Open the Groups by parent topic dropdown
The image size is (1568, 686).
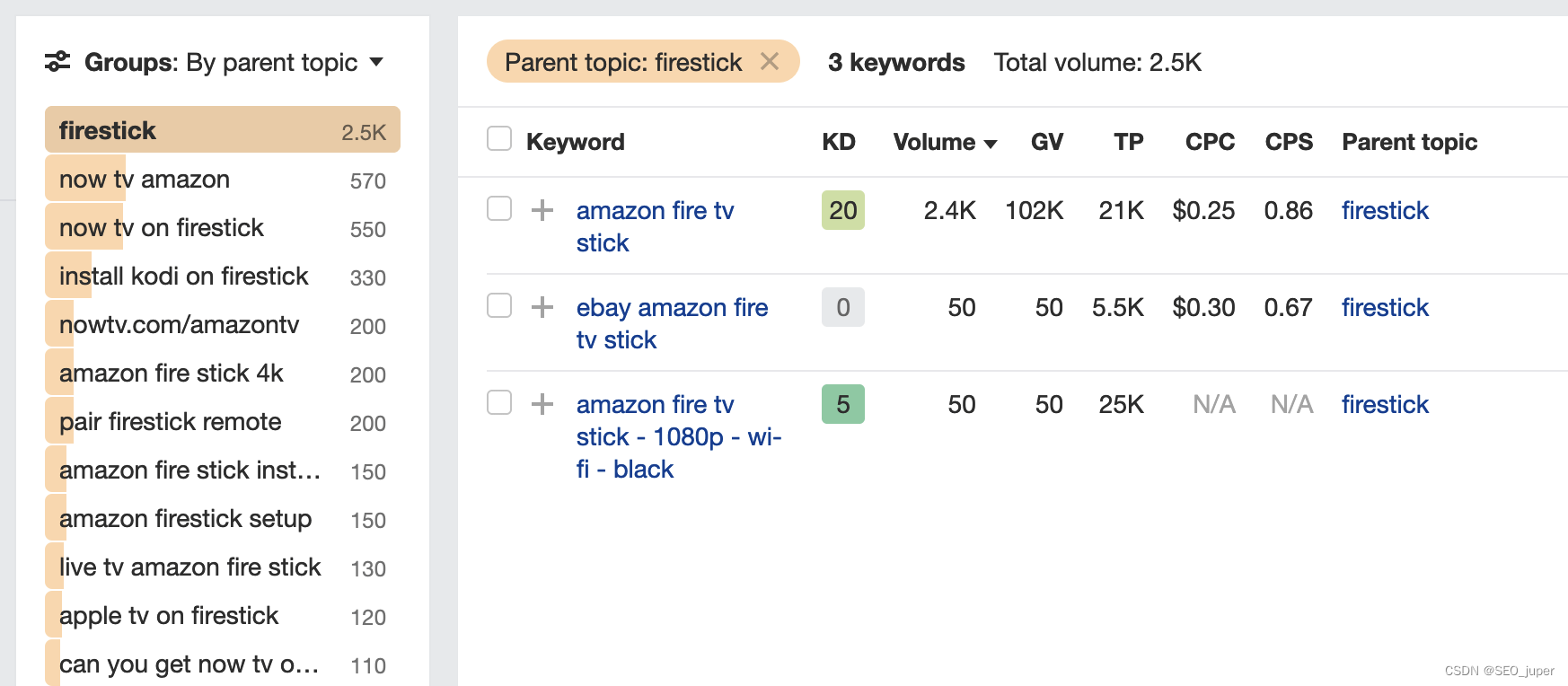(x=376, y=62)
